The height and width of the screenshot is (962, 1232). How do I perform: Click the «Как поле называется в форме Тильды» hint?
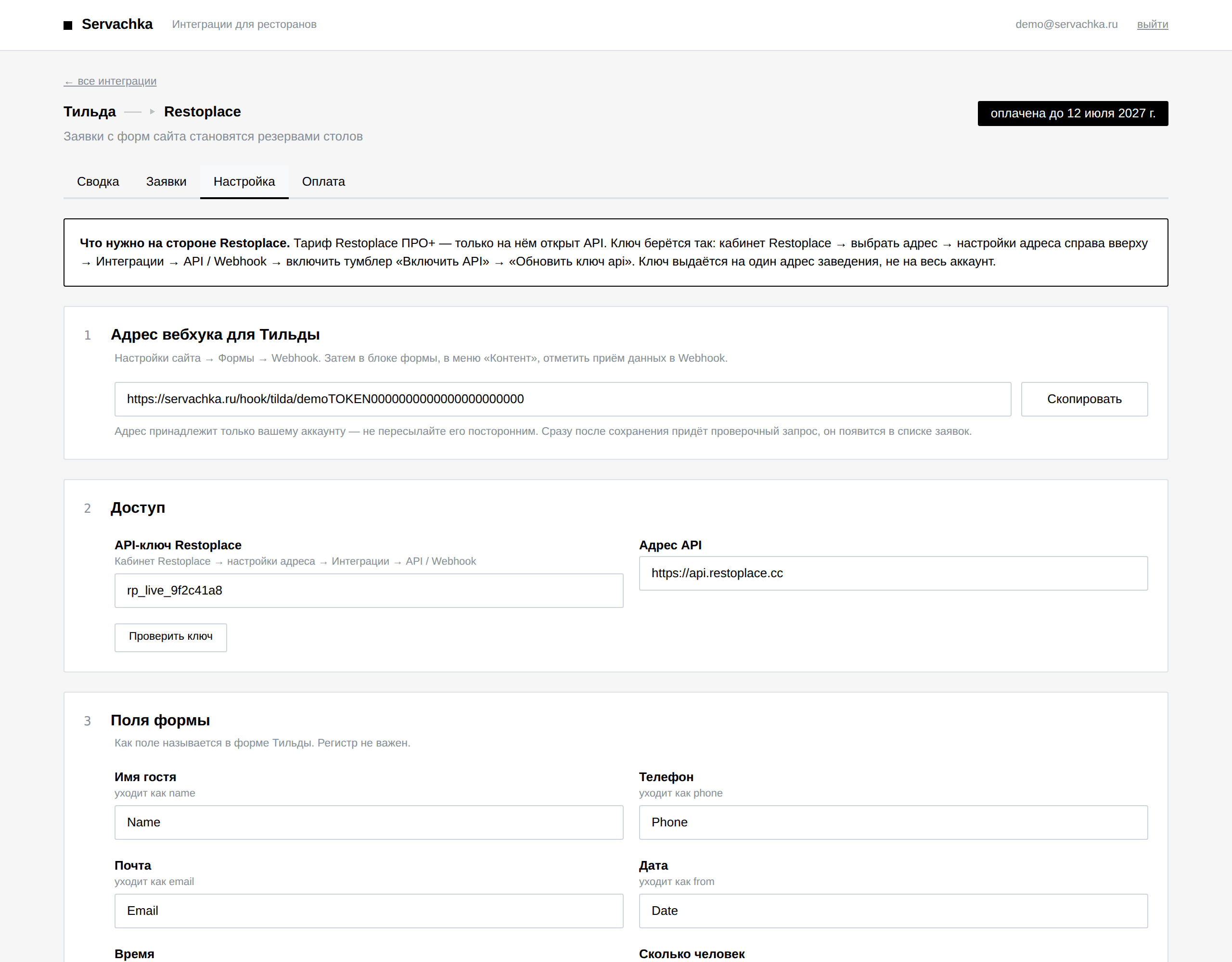(x=262, y=743)
